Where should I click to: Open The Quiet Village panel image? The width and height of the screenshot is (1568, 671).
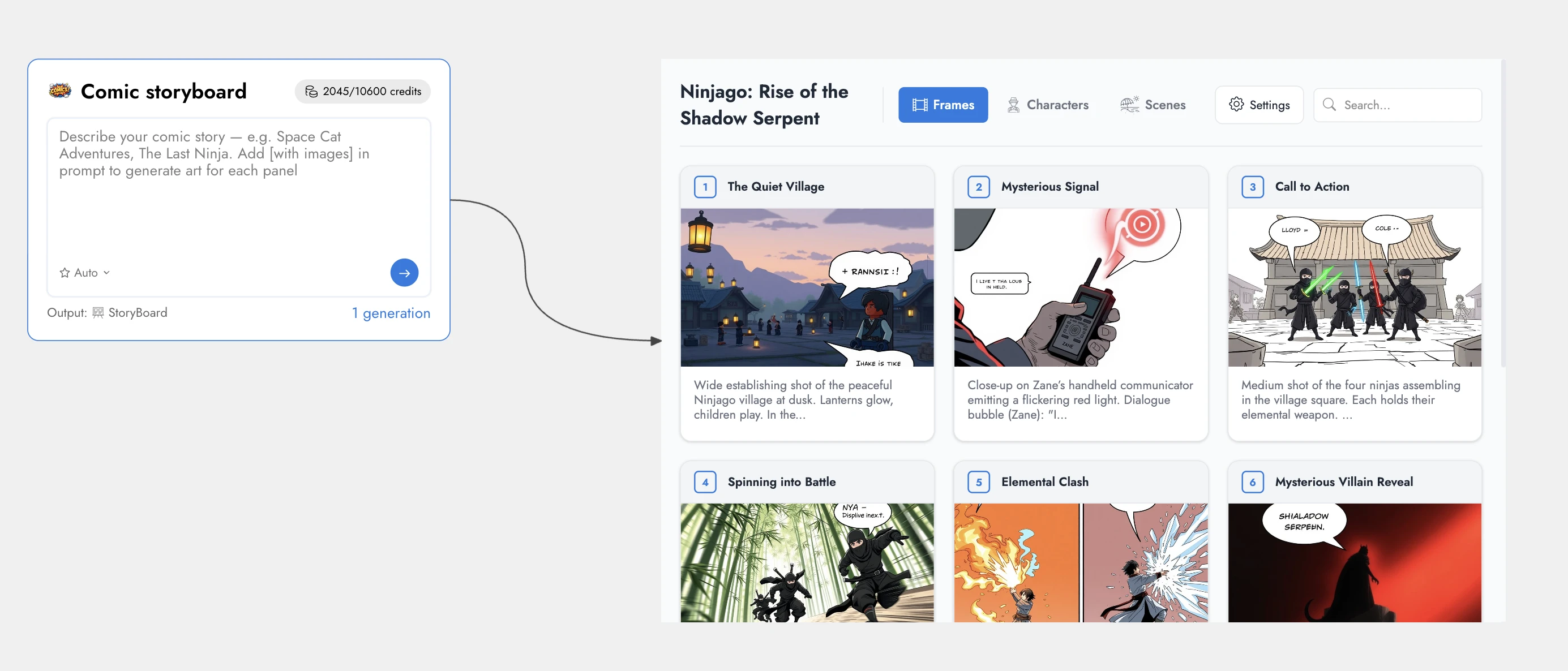pyautogui.click(x=807, y=287)
